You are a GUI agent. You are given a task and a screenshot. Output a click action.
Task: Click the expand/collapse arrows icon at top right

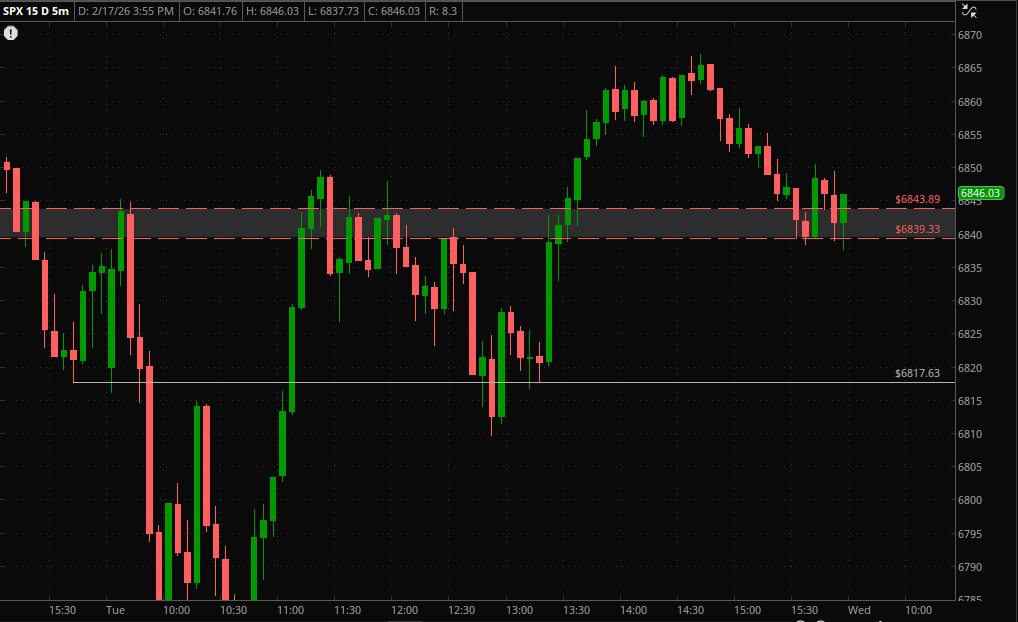coord(969,10)
